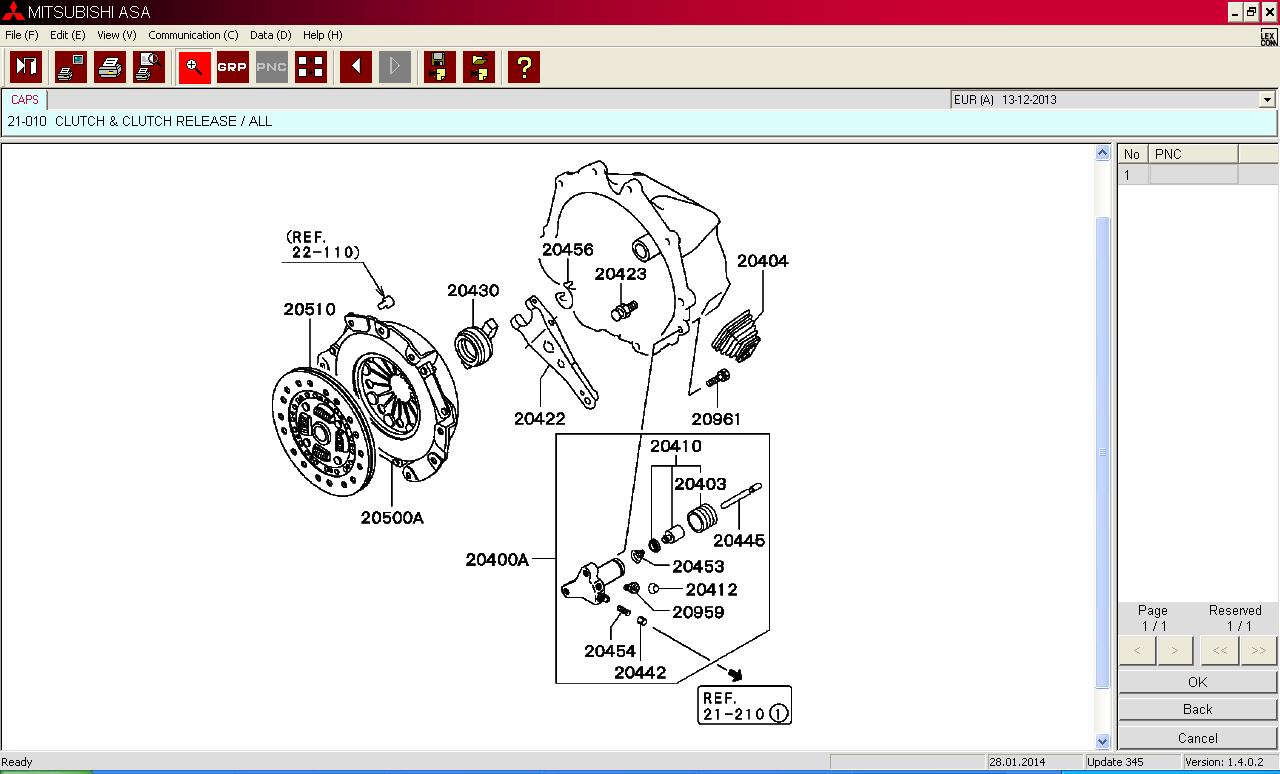This screenshot has height=774, width=1280.
Task: Open the Communication (C) menu
Action: click(x=193, y=35)
